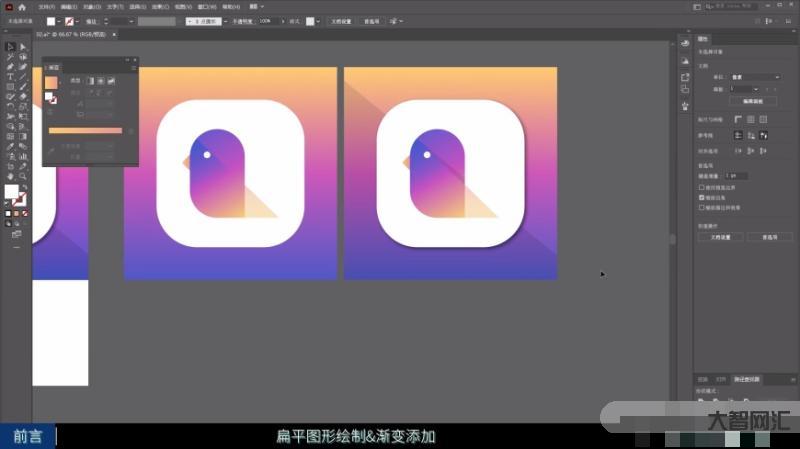Show the rulers using the ruler icon
This screenshot has width=800, height=449.
click(x=739, y=119)
